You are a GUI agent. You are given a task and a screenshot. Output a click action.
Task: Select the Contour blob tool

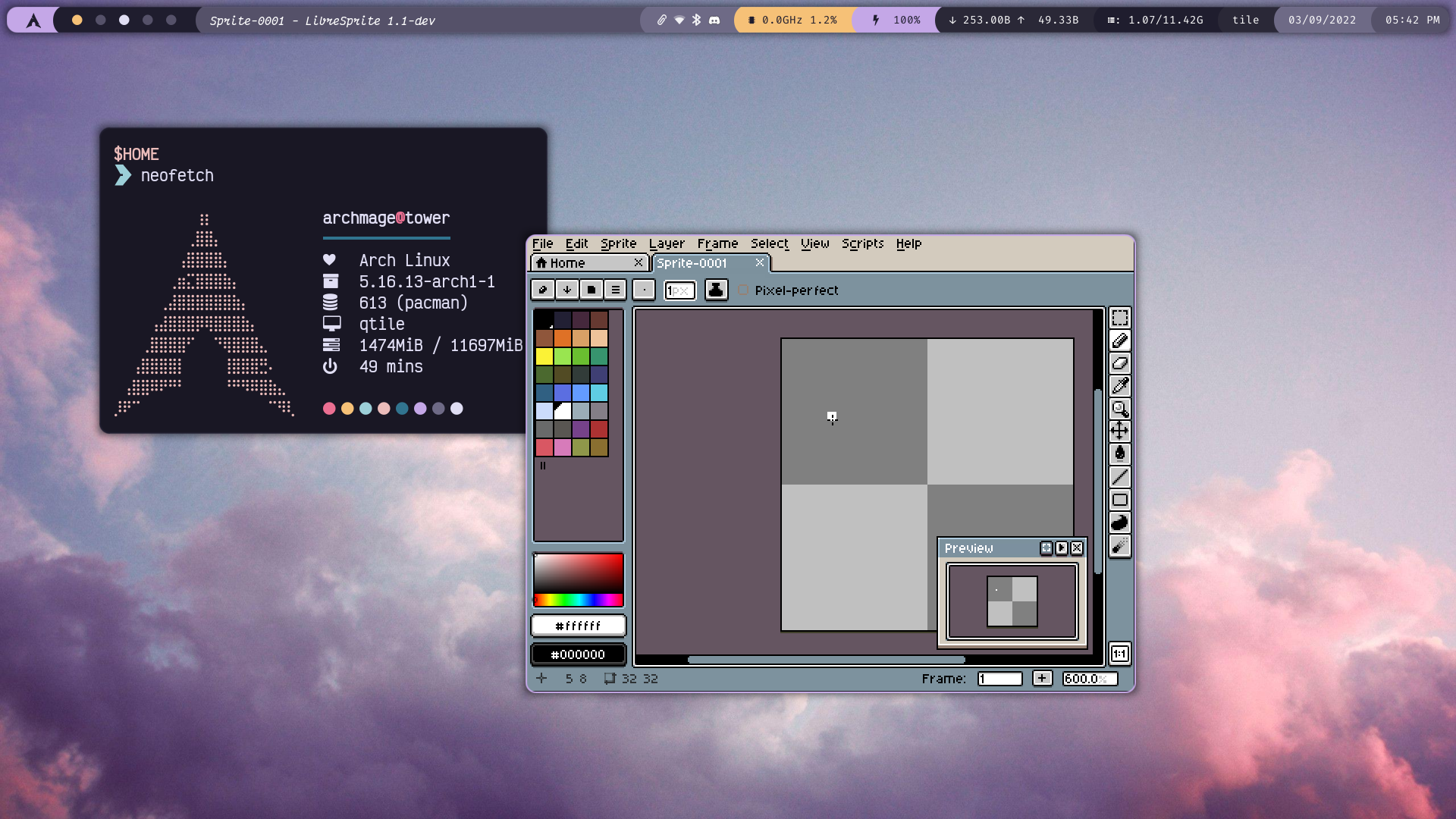[x=1119, y=522]
